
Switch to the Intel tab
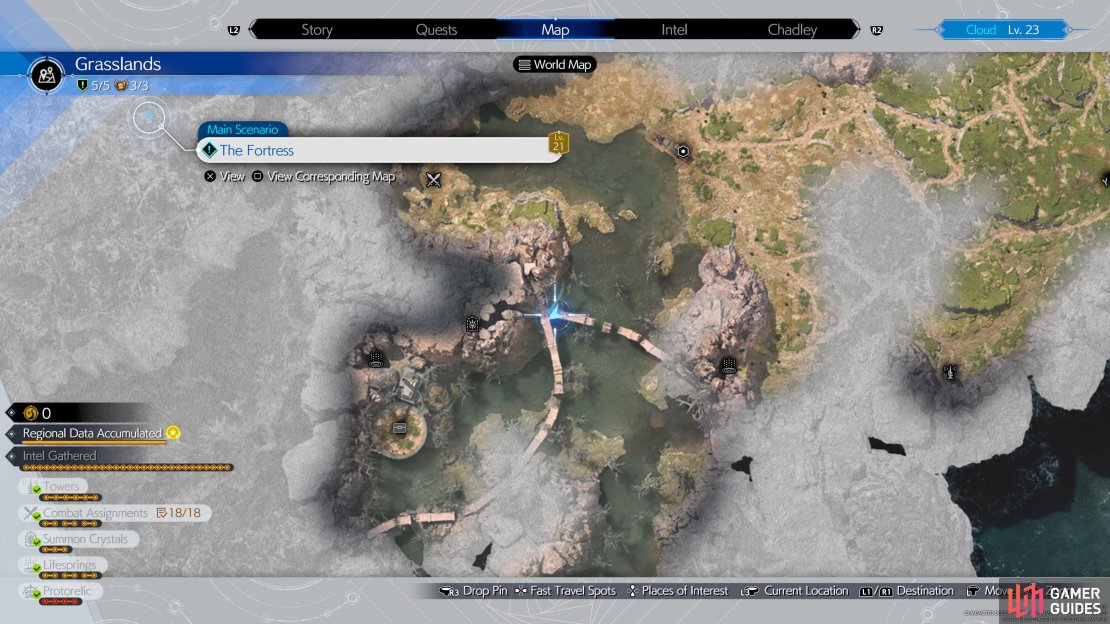click(x=674, y=30)
